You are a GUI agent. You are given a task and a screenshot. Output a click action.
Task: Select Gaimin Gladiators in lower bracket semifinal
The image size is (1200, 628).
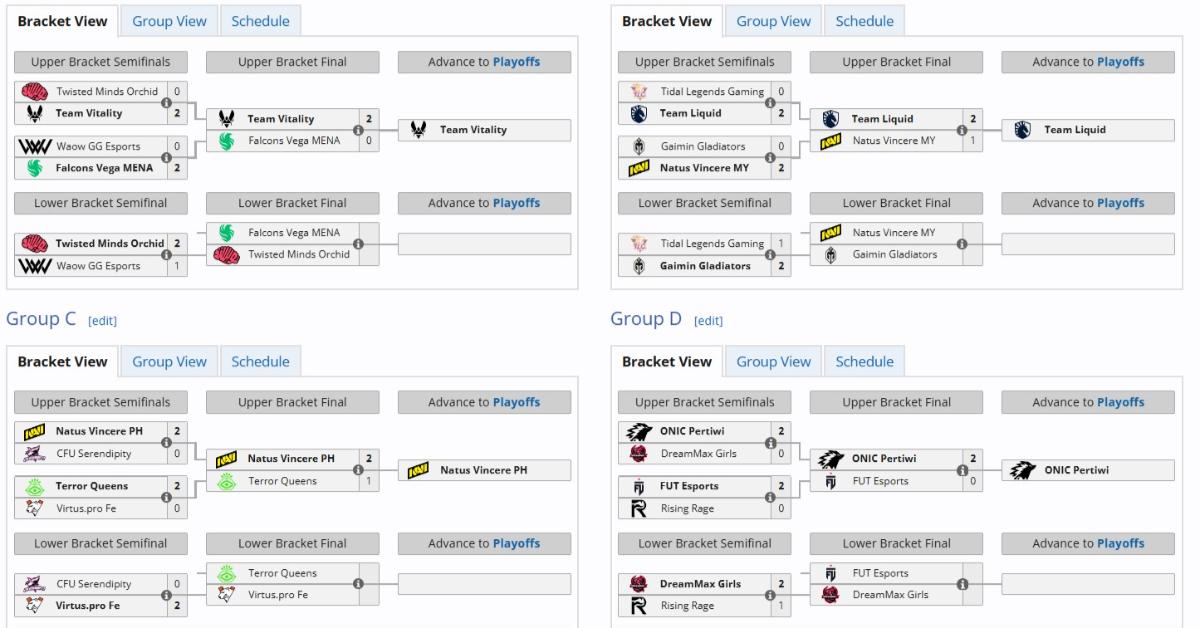pos(705,266)
